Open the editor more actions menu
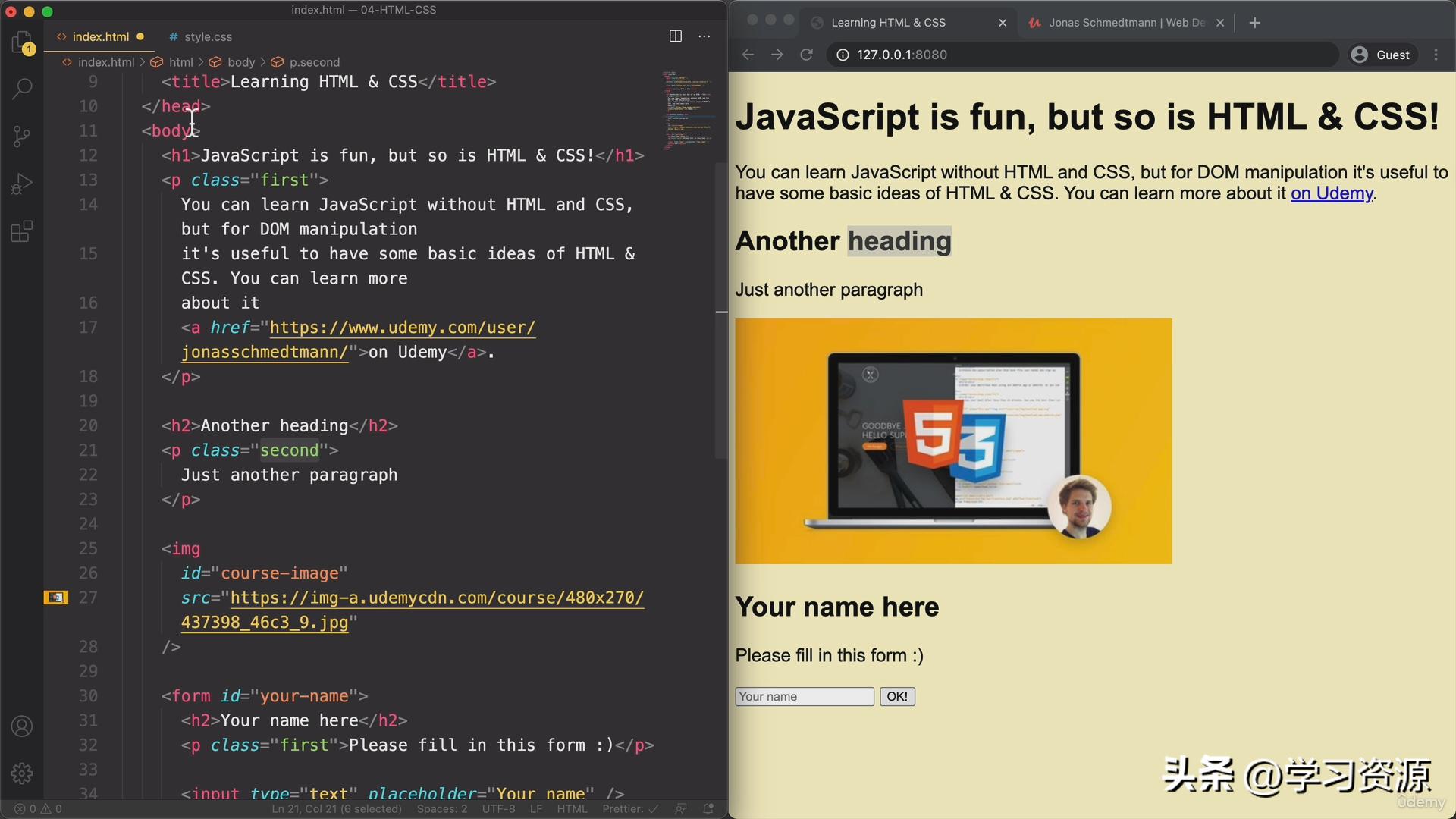Image resolution: width=1456 pixels, height=819 pixels. [704, 36]
